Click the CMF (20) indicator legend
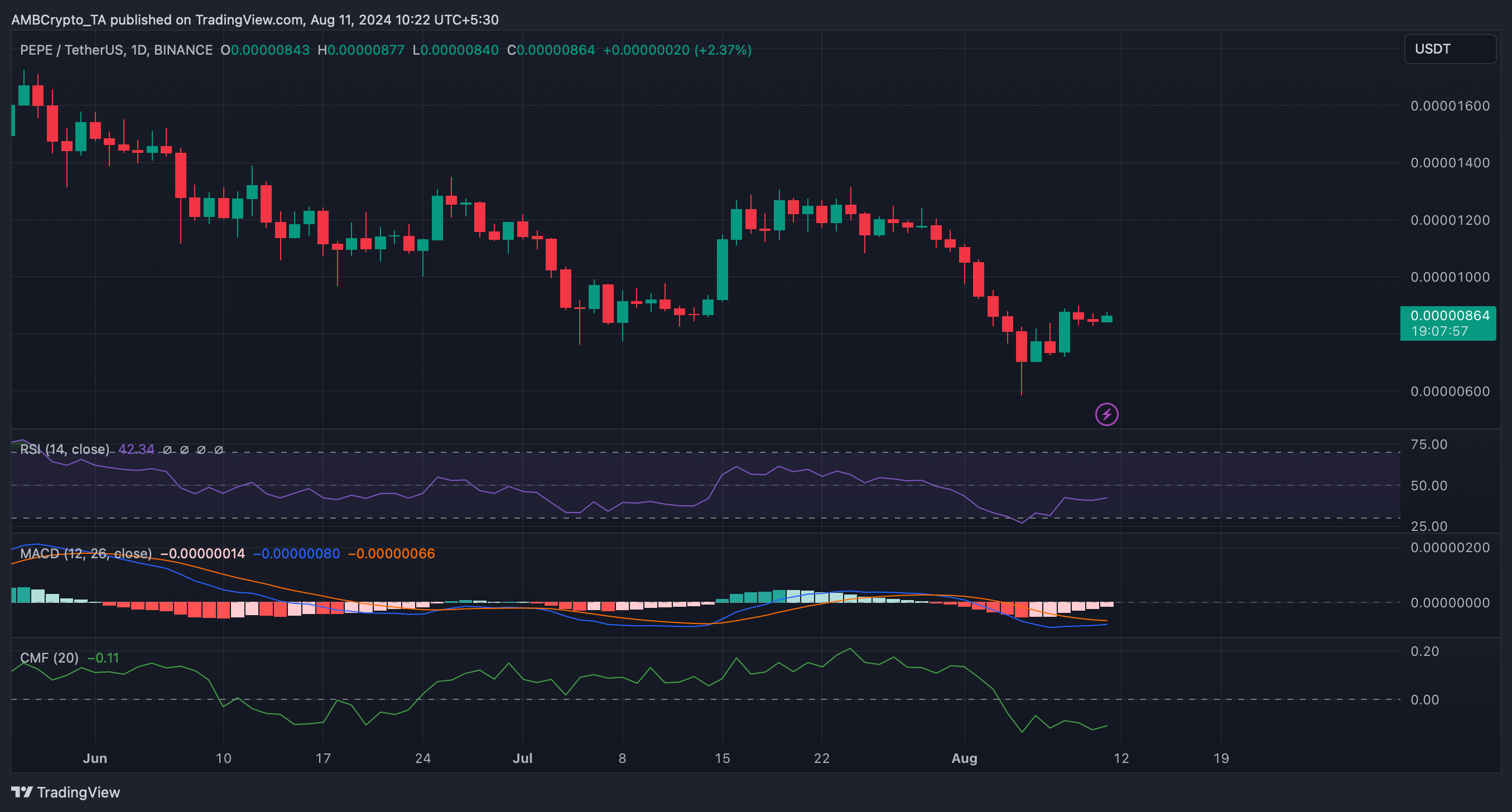The width and height of the screenshot is (1512, 812). 49,658
